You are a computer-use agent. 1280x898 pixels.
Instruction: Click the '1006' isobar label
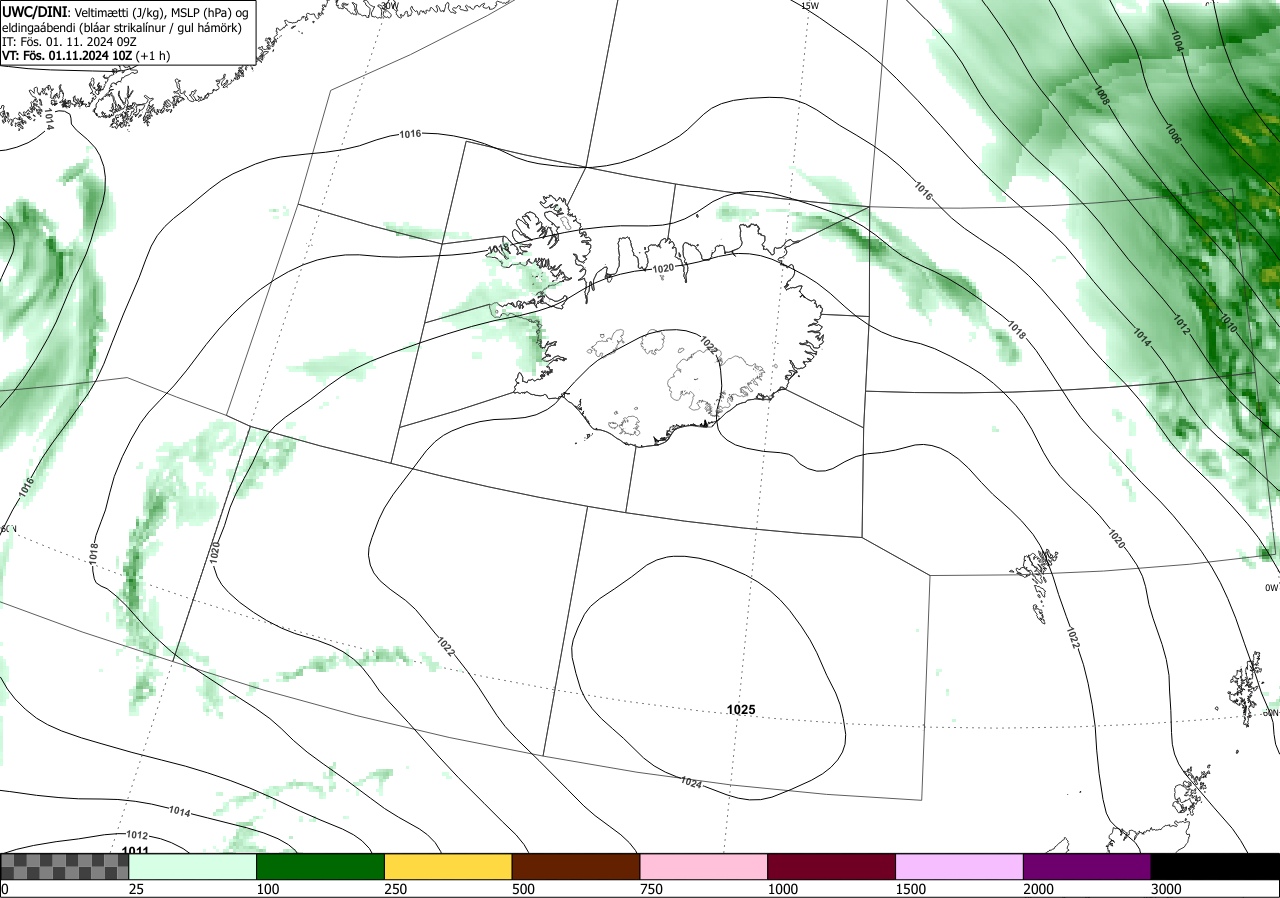click(1173, 134)
